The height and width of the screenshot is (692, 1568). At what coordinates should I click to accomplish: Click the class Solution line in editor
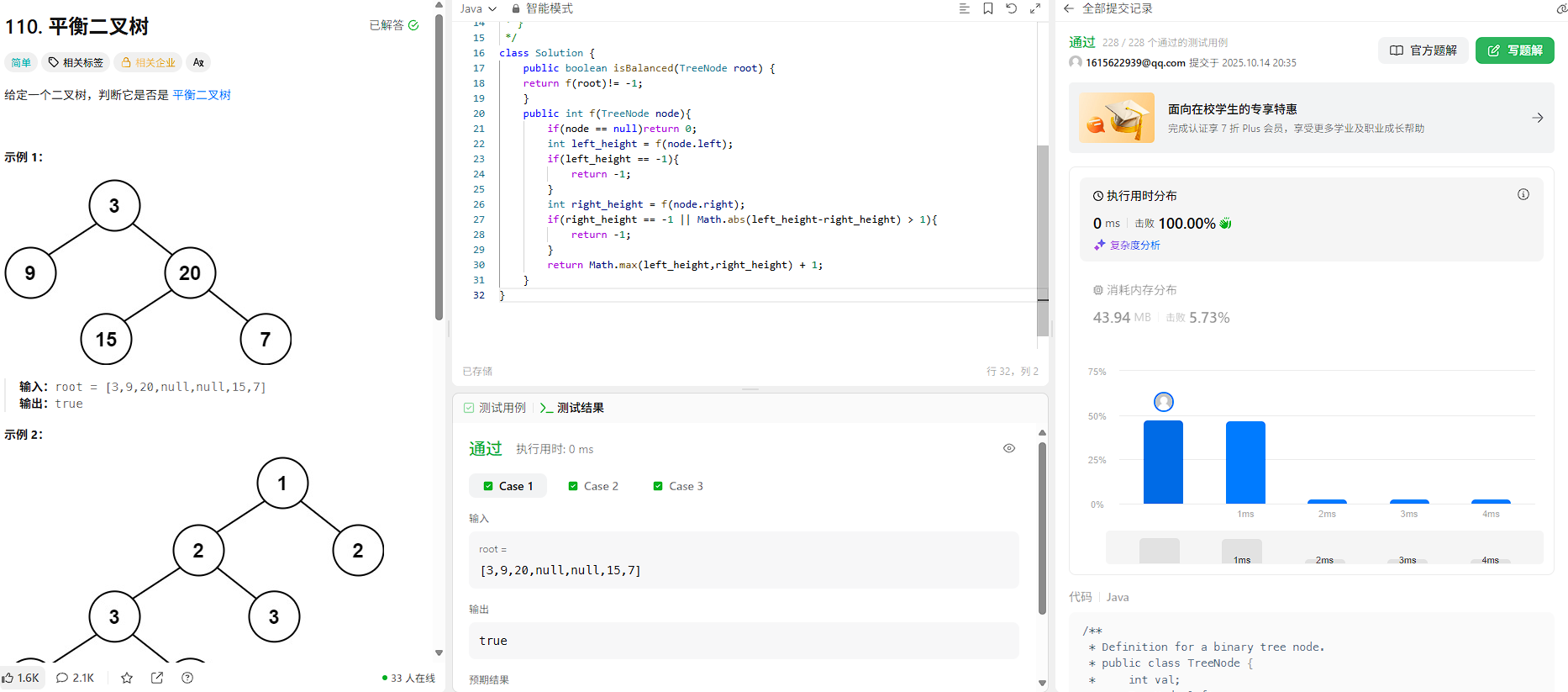click(x=547, y=53)
